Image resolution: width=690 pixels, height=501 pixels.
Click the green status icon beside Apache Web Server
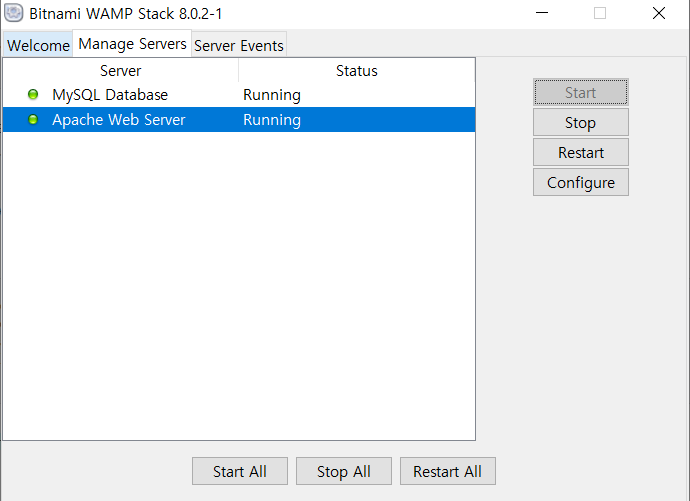33,119
